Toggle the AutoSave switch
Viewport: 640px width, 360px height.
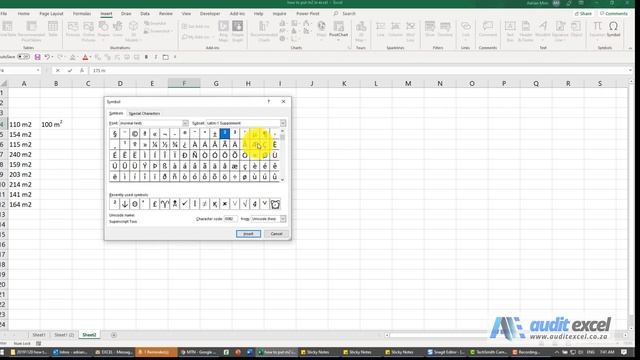[x=23, y=57]
